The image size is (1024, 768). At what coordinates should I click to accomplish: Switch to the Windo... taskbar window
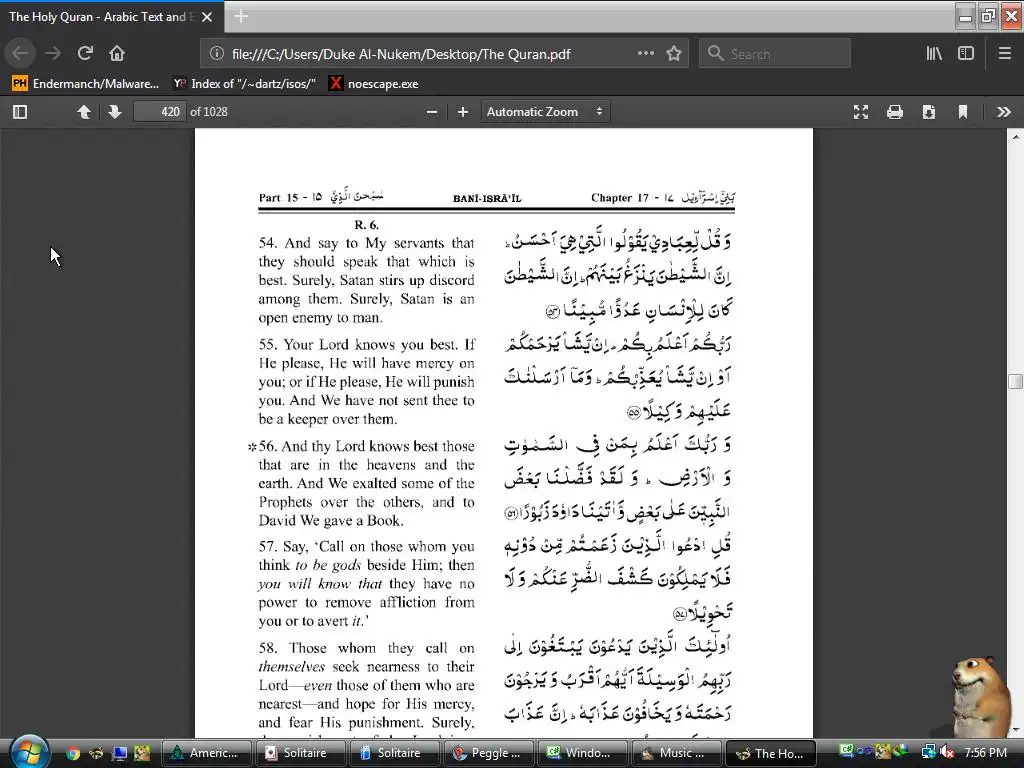click(583, 753)
